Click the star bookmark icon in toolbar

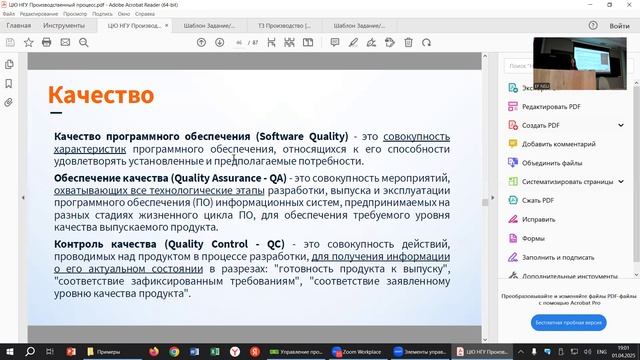pos(29,42)
